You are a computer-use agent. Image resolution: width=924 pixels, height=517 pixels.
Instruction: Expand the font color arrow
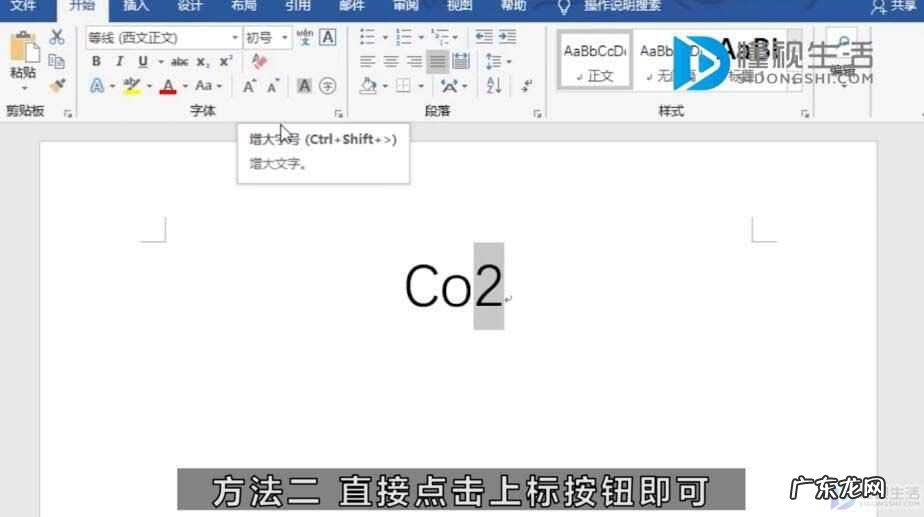[x=185, y=86]
